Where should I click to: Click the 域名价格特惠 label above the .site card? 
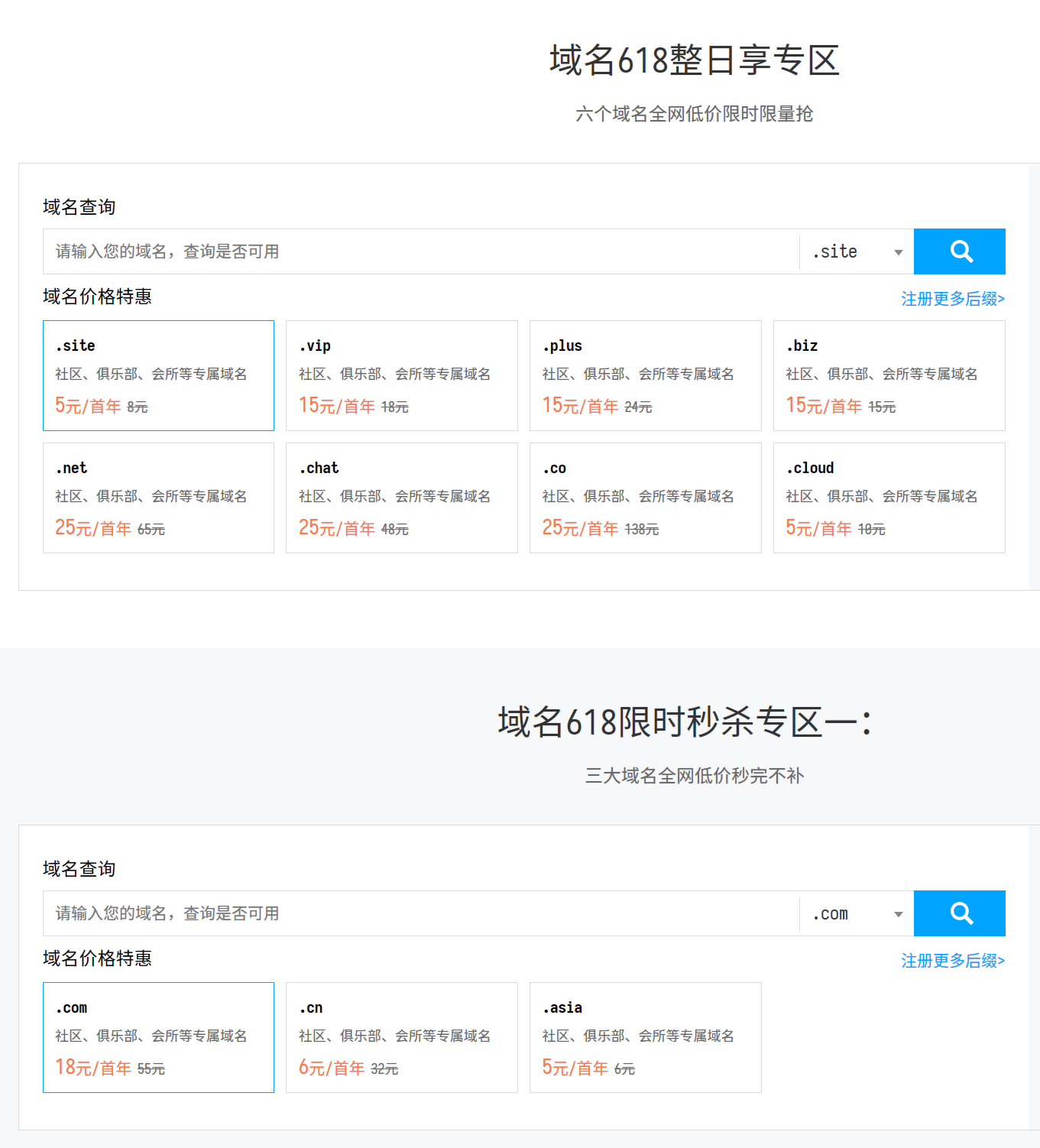coord(97,297)
